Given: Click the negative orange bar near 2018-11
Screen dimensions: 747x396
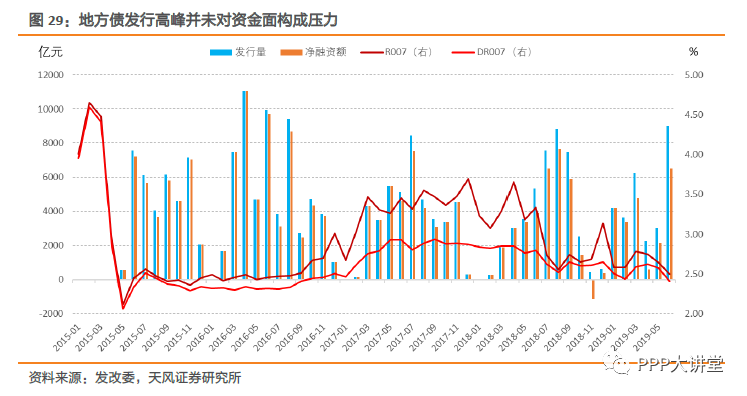Looking at the screenshot, I should pyautogui.click(x=593, y=289).
